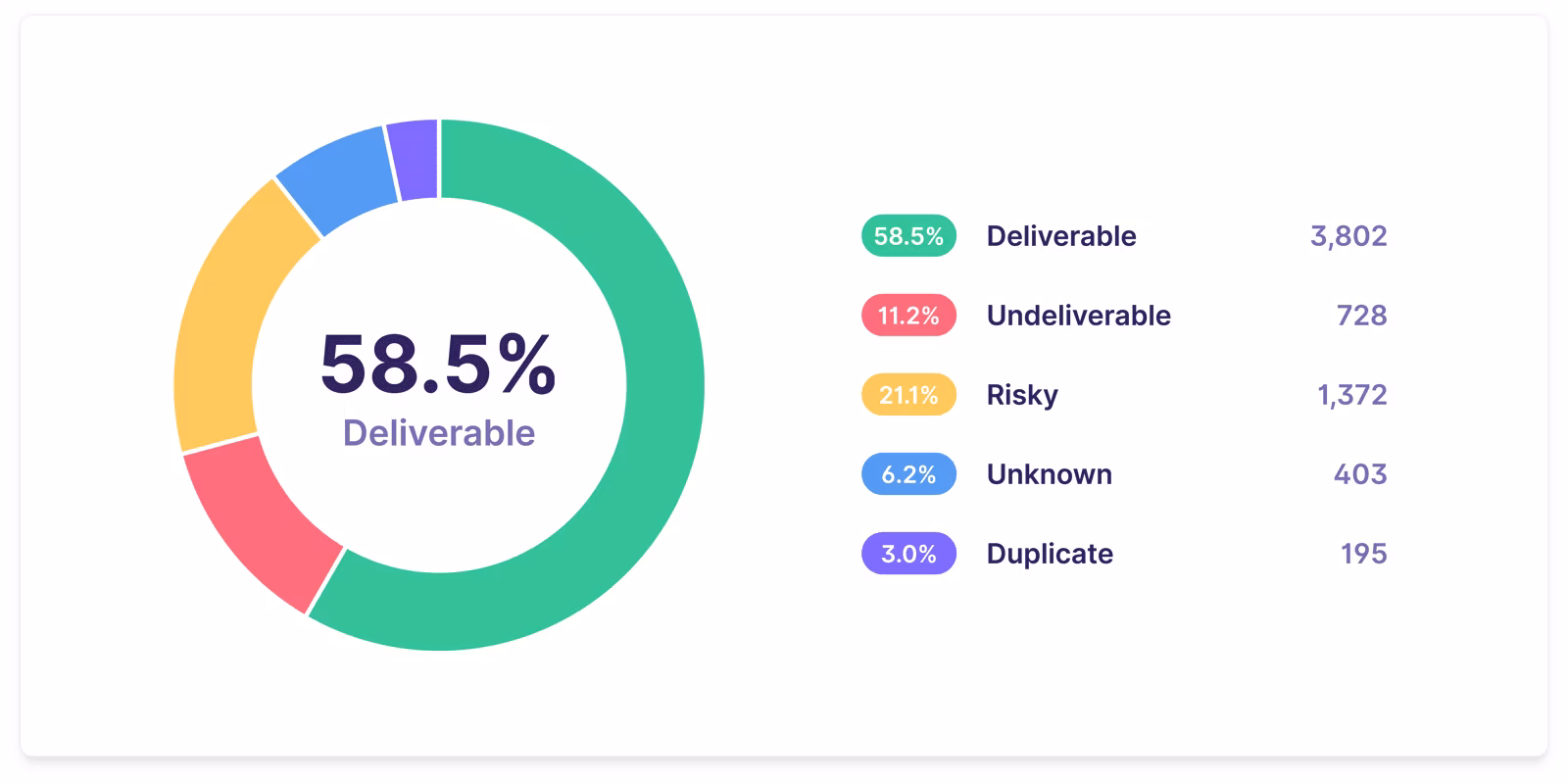The image size is (1568, 784).
Task: Click the red 11.2% legend badge
Action: click(908, 316)
